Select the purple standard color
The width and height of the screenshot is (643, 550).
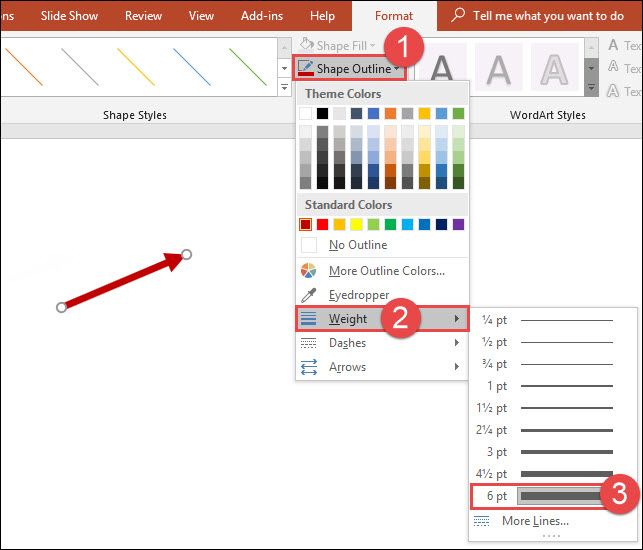[x=458, y=224]
